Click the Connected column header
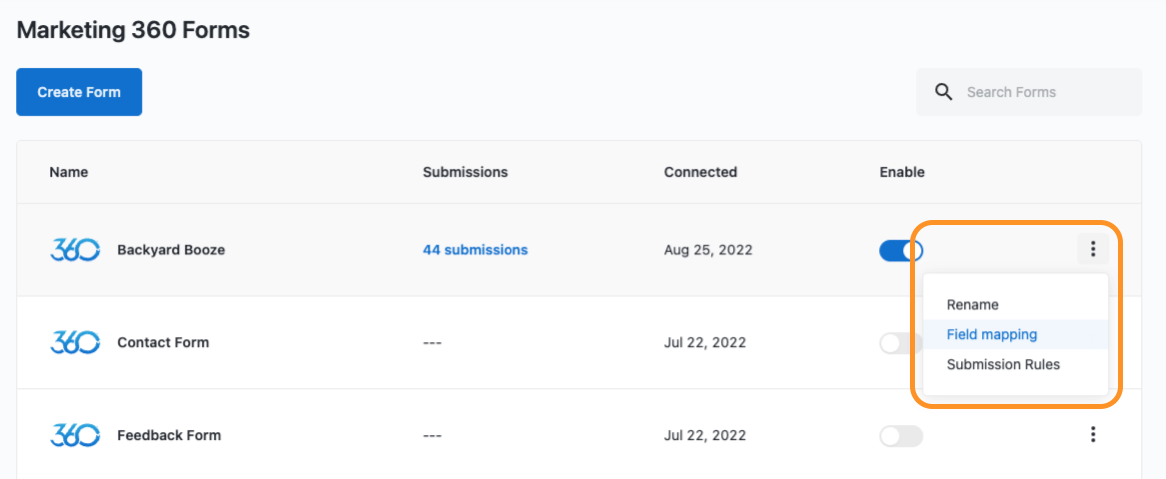Image resolution: width=1166 pixels, height=479 pixels. click(x=700, y=172)
